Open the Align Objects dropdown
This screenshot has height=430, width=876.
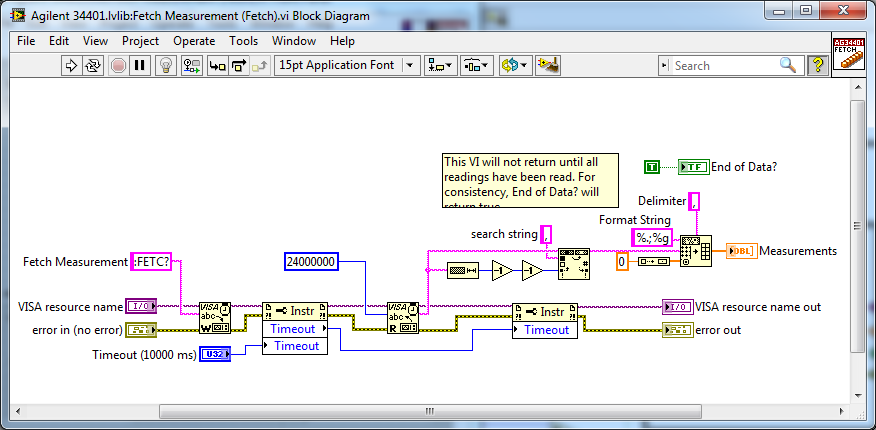pyautogui.click(x=441, y=65)
